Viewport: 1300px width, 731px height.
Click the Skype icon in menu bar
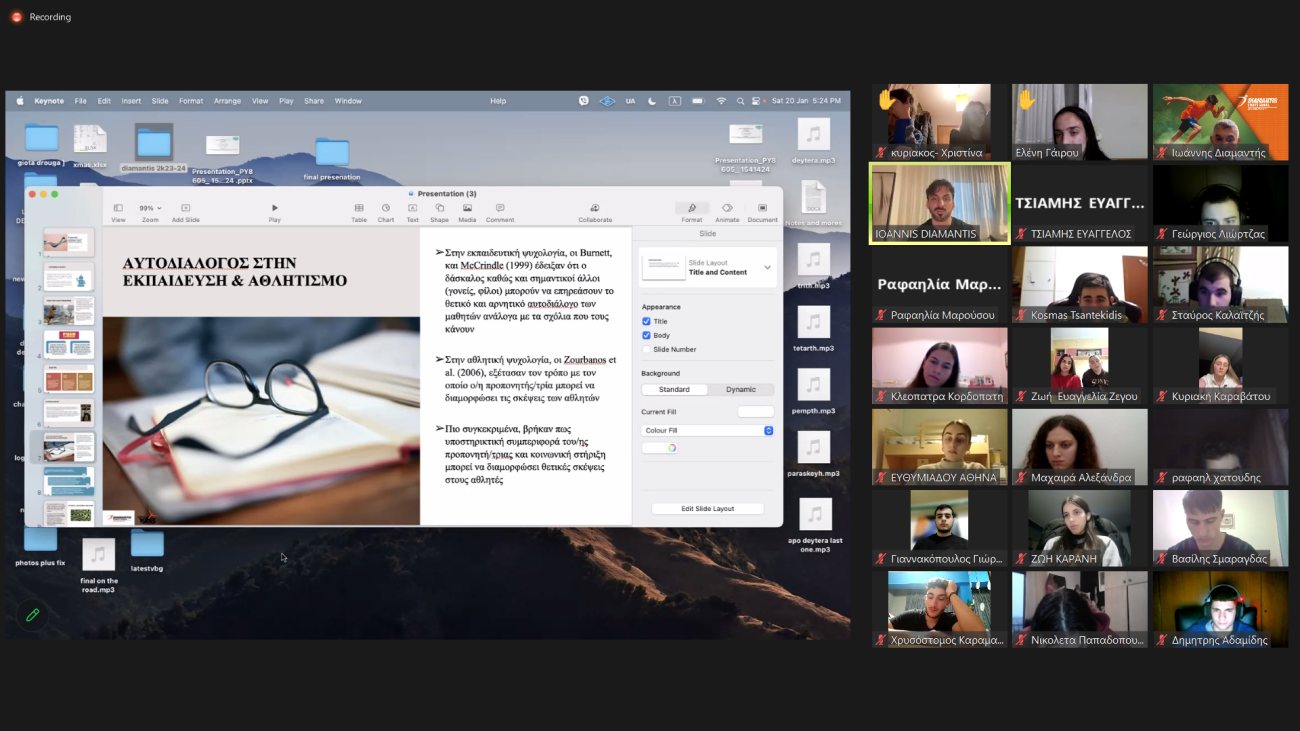point(584,101)
